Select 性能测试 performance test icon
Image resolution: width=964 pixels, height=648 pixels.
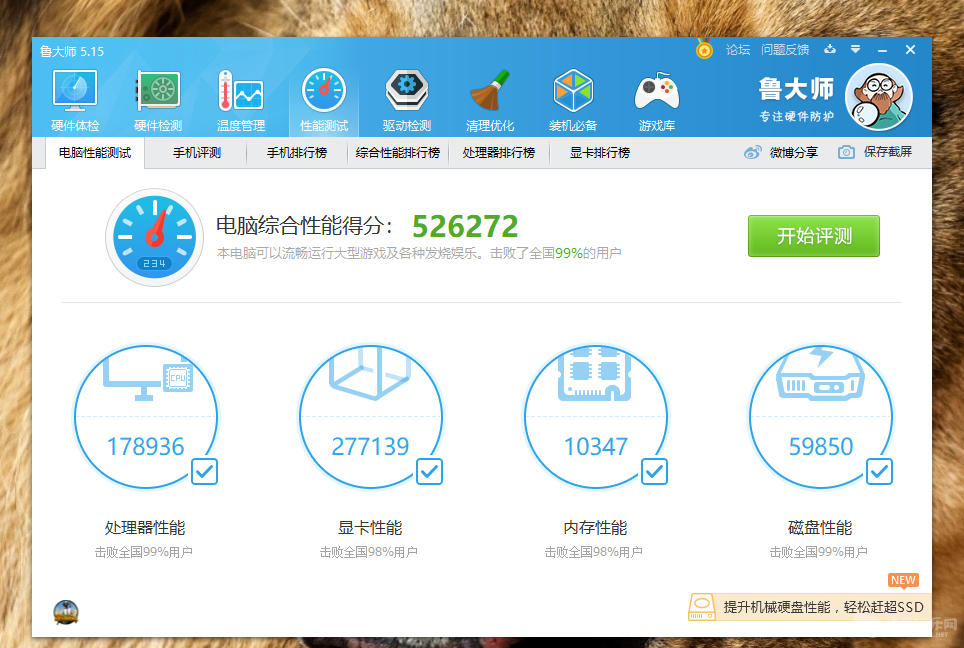pyautogui.click(x=324, y=100)
